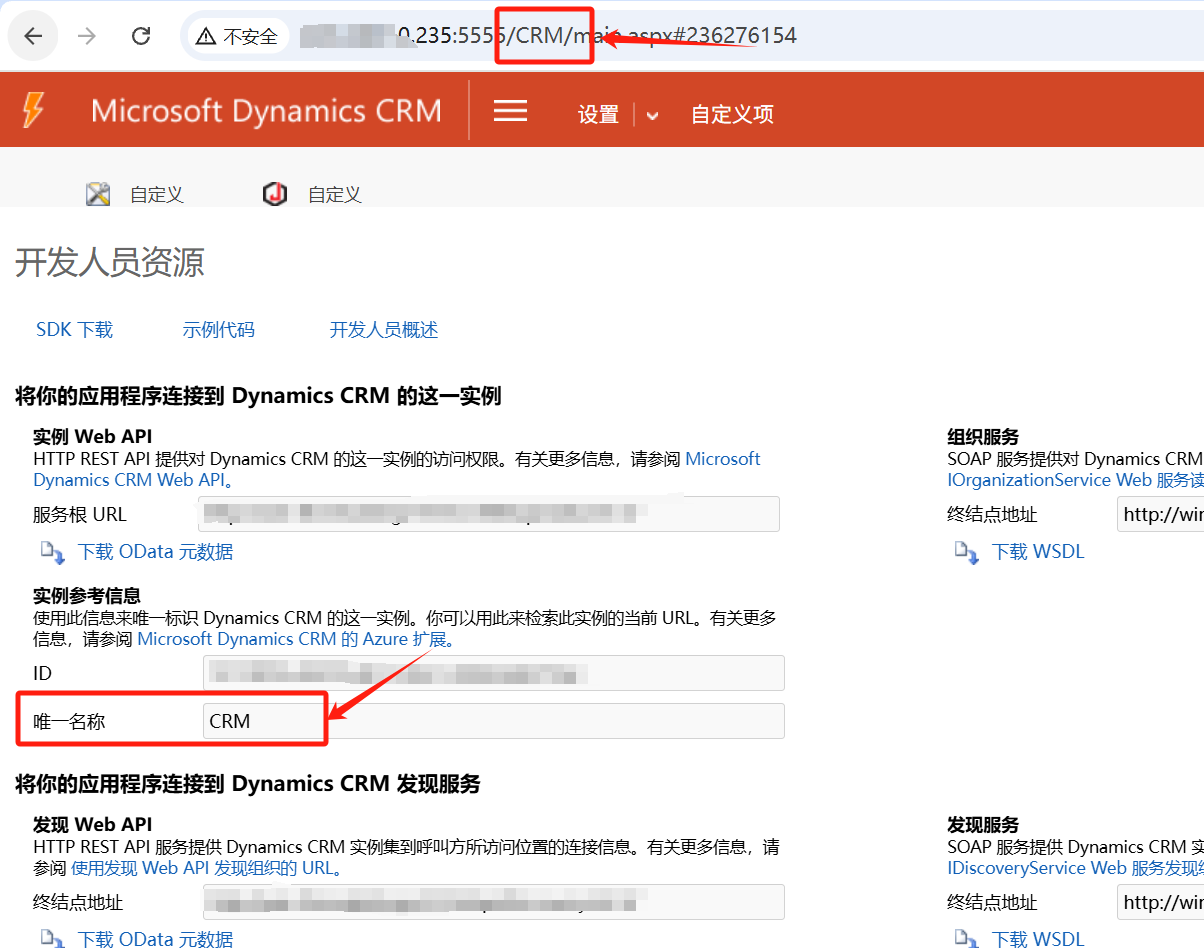Click the 不安全 security warning badge

(x=238, y=37)
